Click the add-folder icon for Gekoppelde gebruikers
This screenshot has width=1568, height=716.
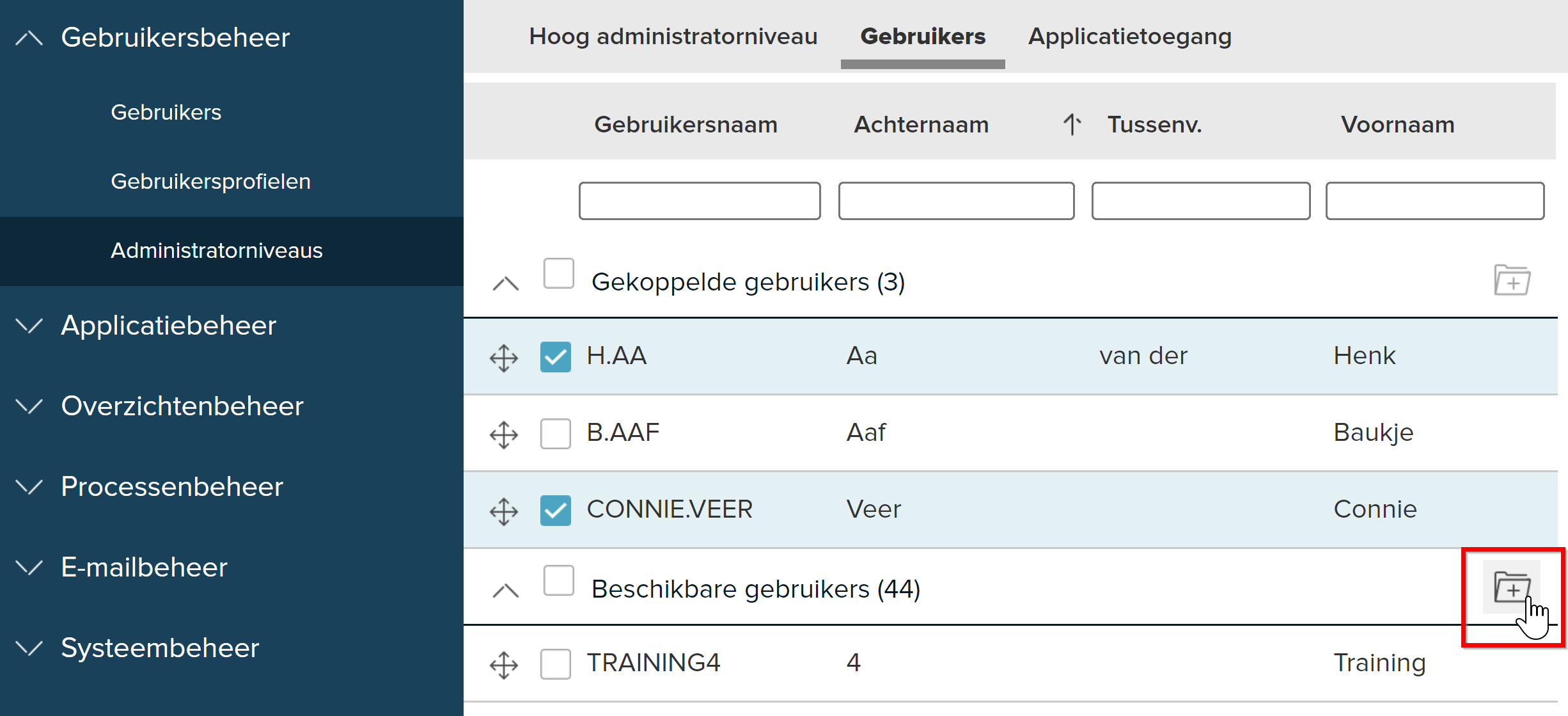(1512, 280)
